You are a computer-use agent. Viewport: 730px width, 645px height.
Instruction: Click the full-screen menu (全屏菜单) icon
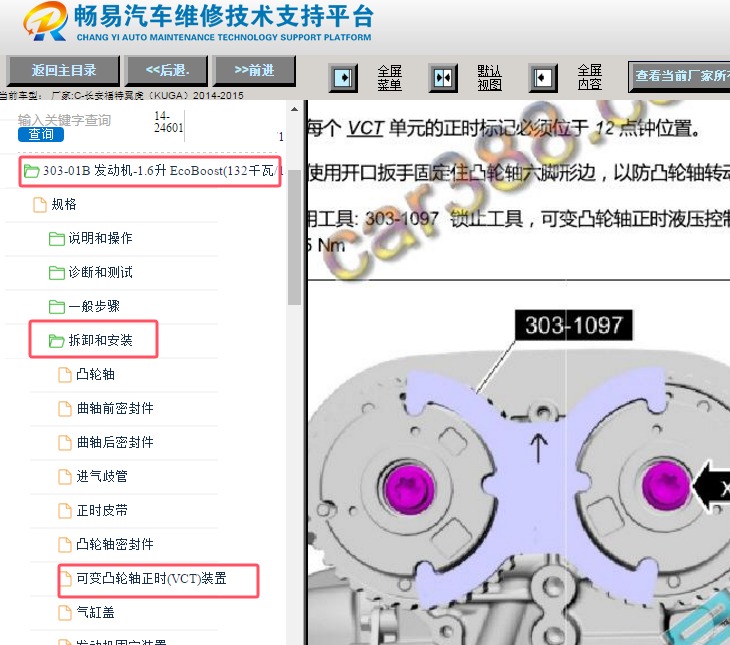(343, 78)
